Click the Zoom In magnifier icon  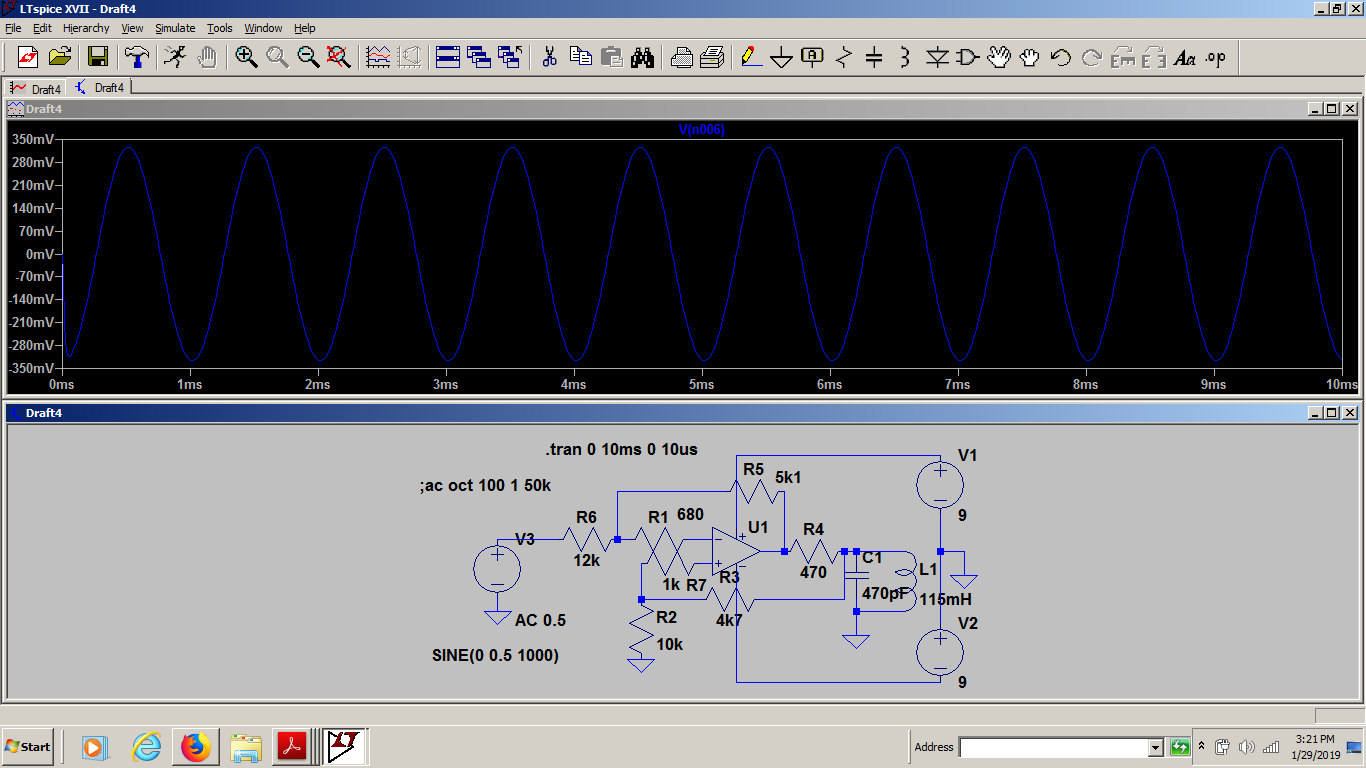pos(246,57)
